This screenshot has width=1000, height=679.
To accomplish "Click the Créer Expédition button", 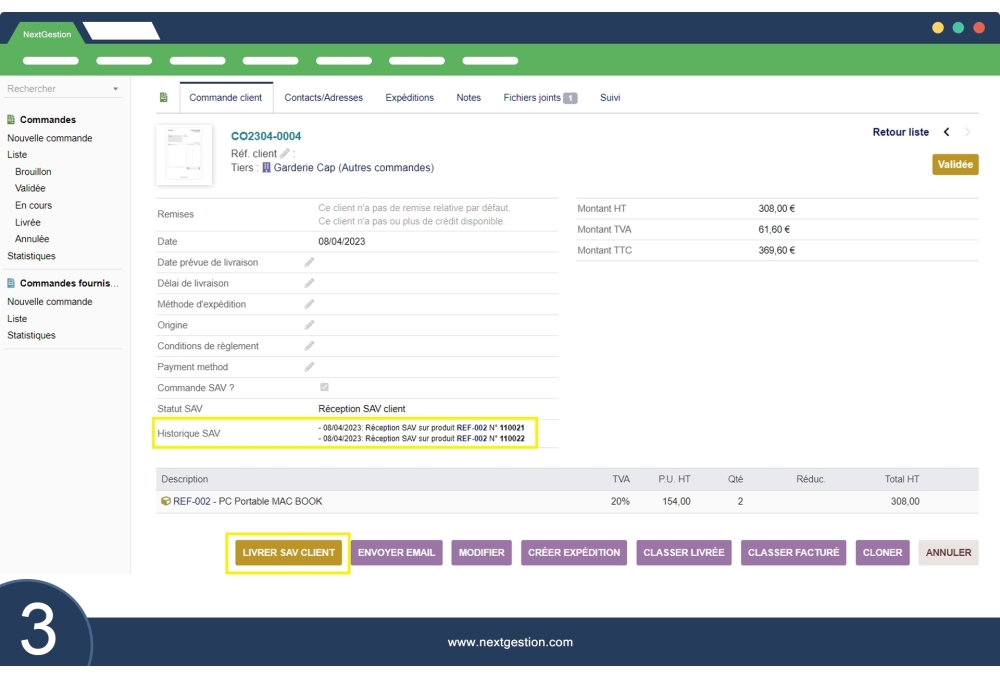I will [x=575, y=552].
